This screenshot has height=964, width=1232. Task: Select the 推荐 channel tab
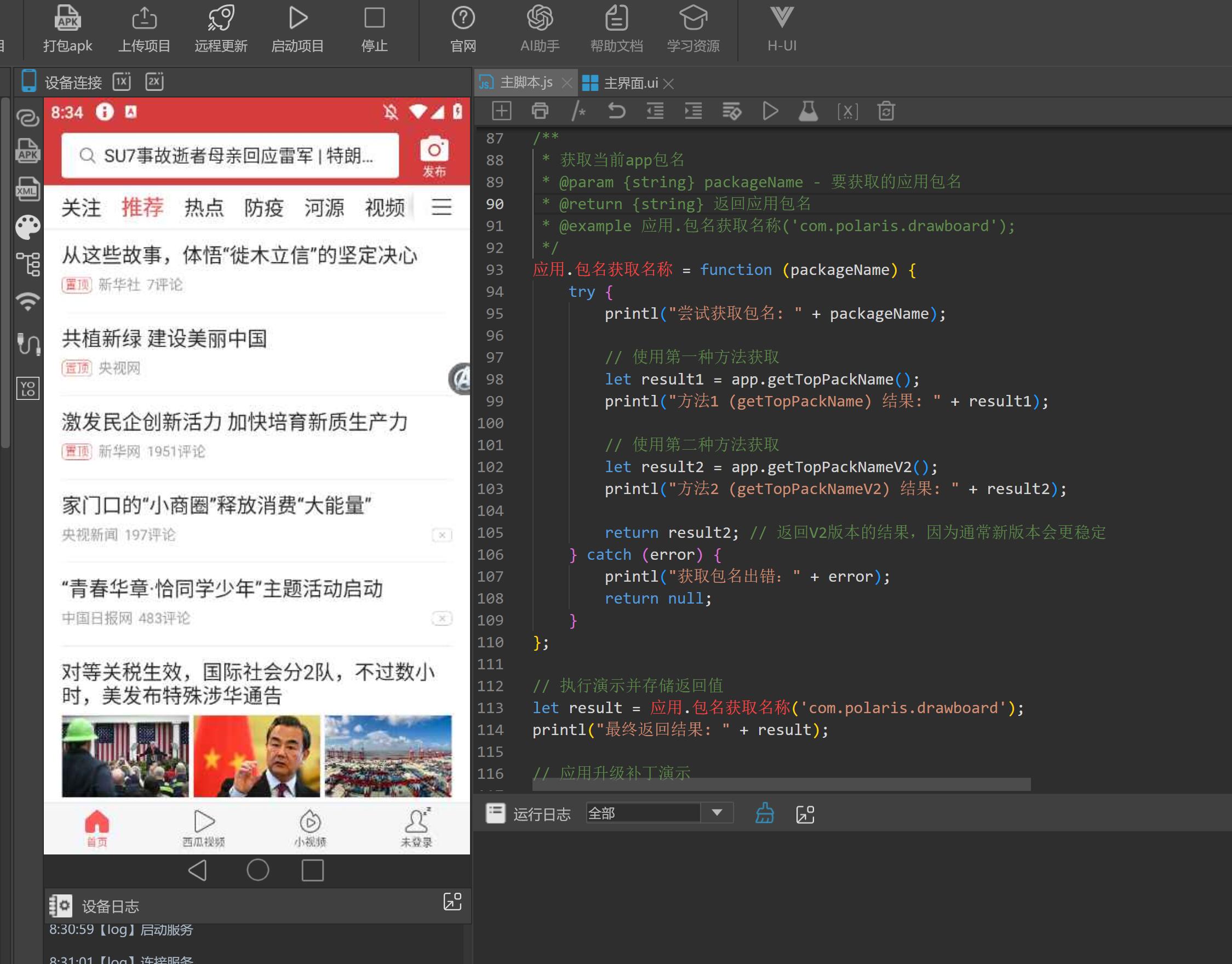[x=142, y=207]
